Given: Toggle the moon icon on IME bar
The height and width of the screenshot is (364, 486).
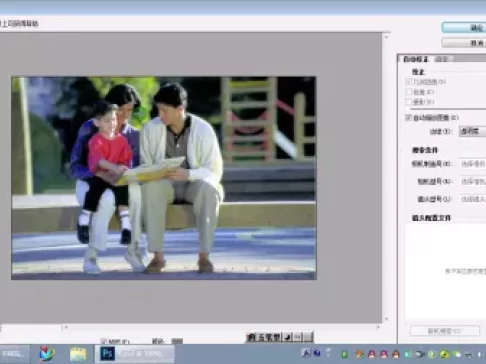Looking at the screenshot, I should coord(288,337).
